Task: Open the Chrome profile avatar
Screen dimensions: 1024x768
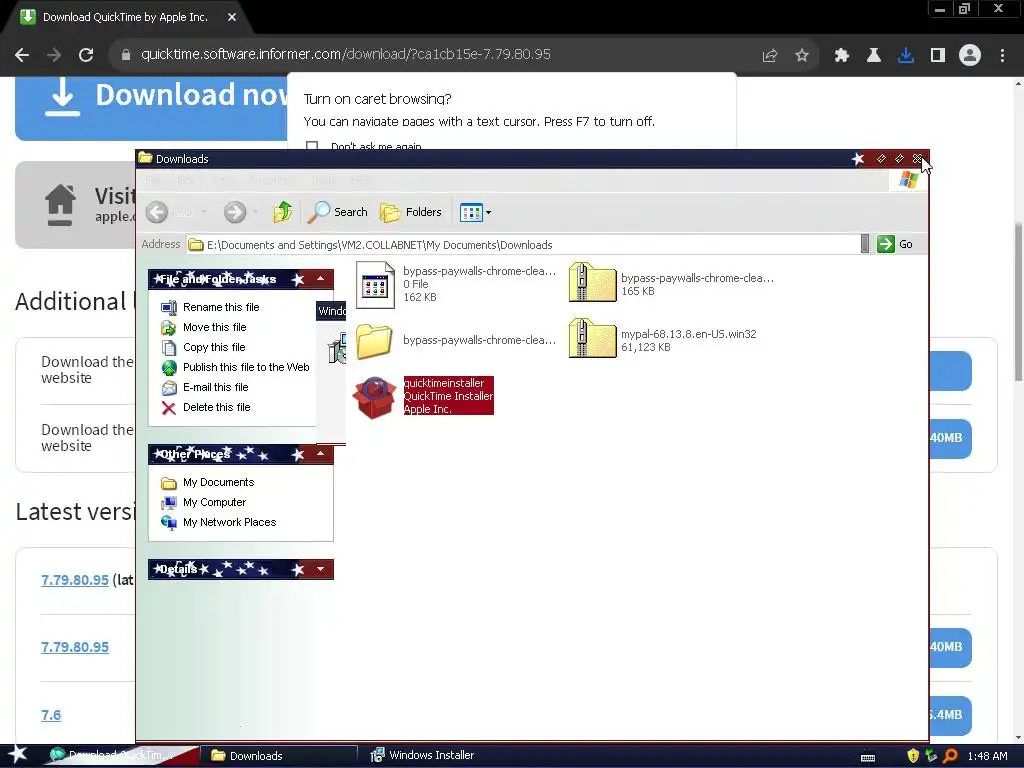Action: [x=970, y=55]
